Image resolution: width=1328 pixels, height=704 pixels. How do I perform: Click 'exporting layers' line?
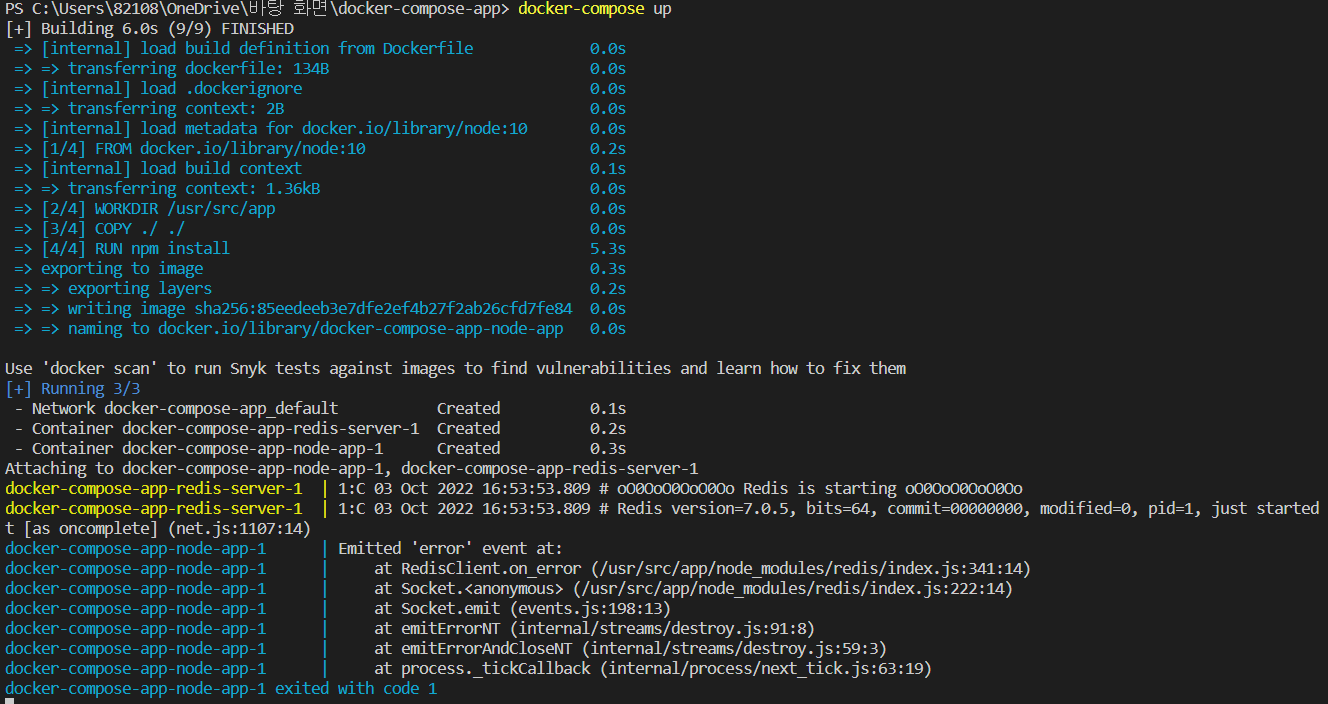coord(320,289)
